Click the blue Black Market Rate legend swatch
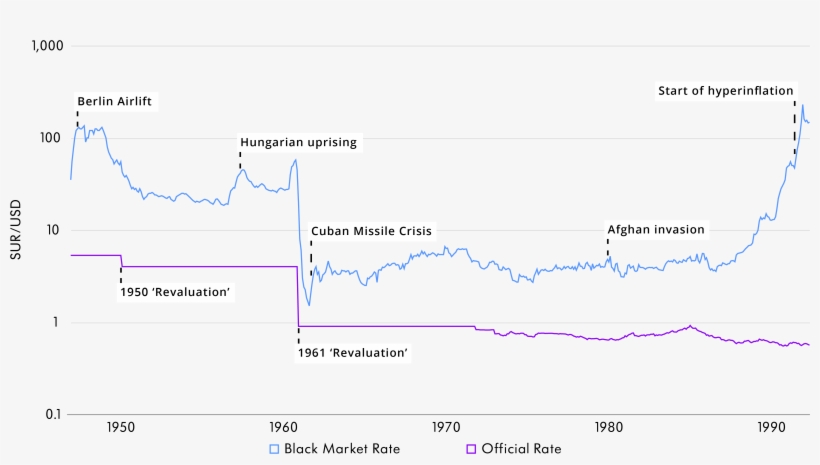 (275, 449)
